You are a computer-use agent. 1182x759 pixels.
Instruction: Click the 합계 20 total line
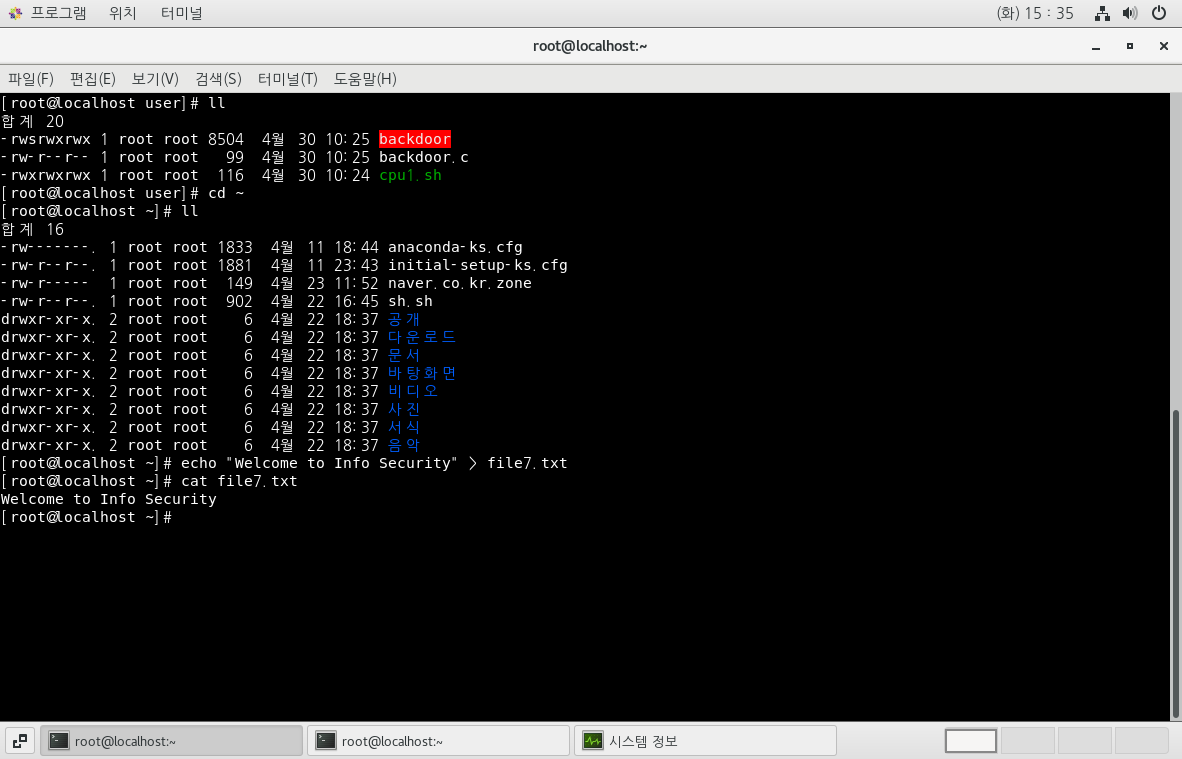tap(32, 121)
